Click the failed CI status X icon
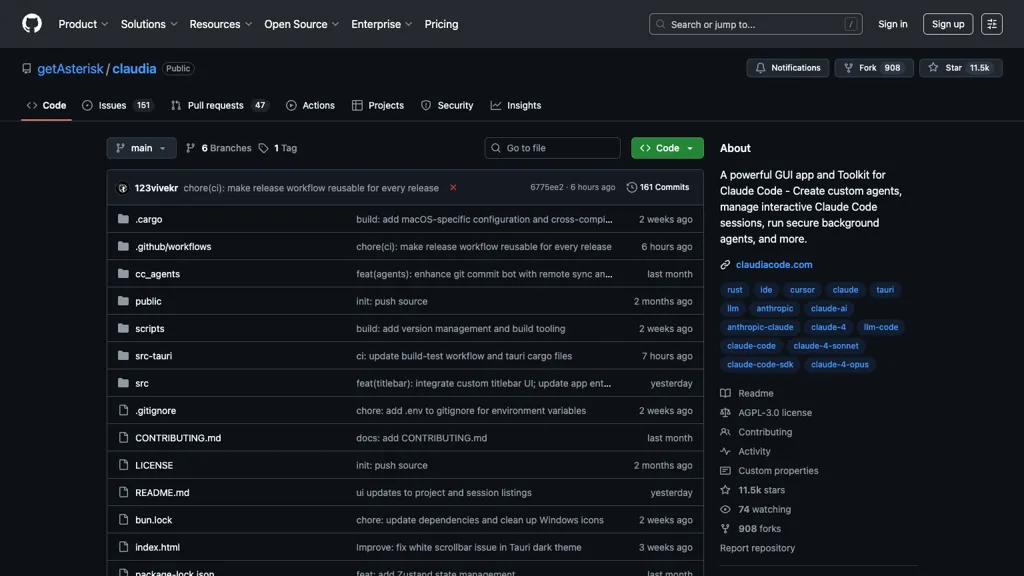 (x=453, y=187)
